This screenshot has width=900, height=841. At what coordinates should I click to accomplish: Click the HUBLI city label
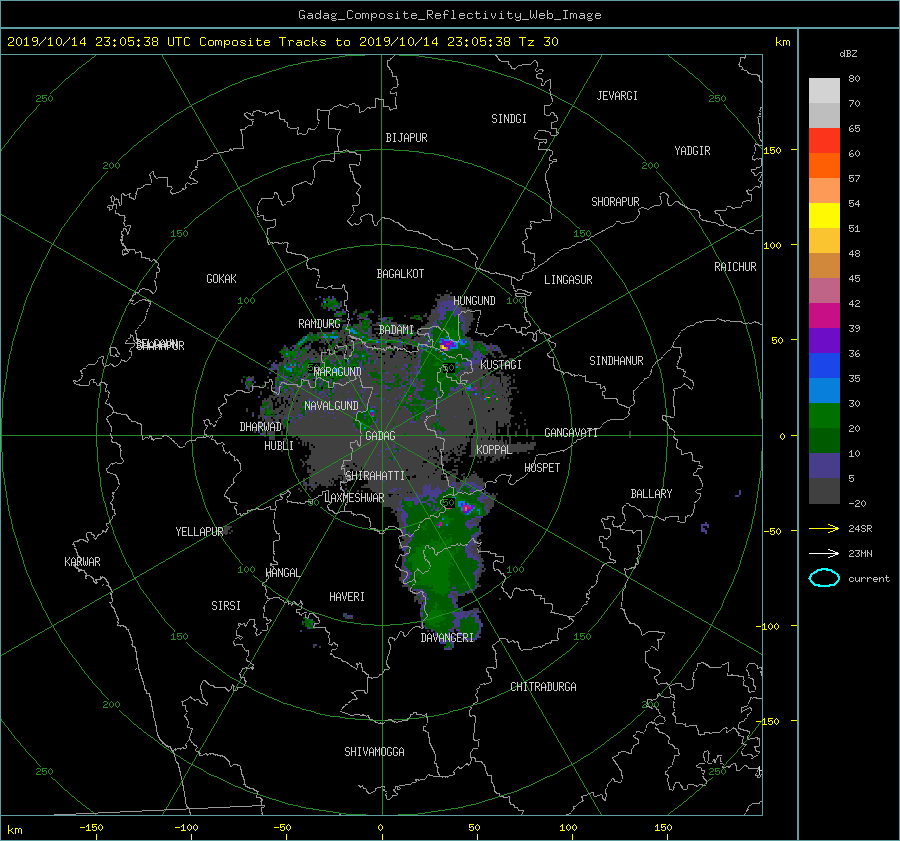click(x=279, y=446)
